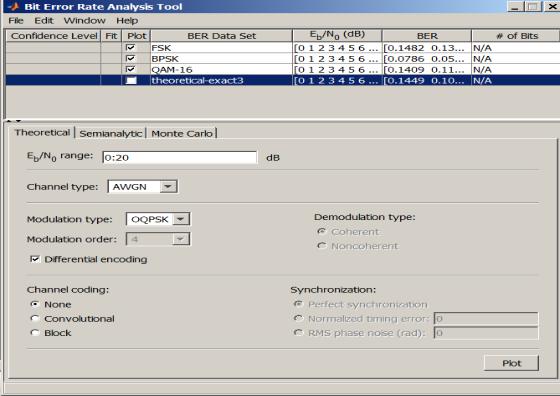Click the Plot column header
The image size is (560, 396).
[x=136, y=36]
